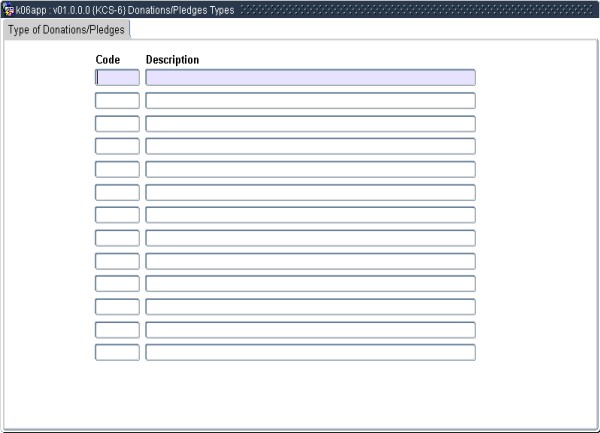The image size is (600, 433).
Task: Click the last row Description field
Action: pos(310,352)
